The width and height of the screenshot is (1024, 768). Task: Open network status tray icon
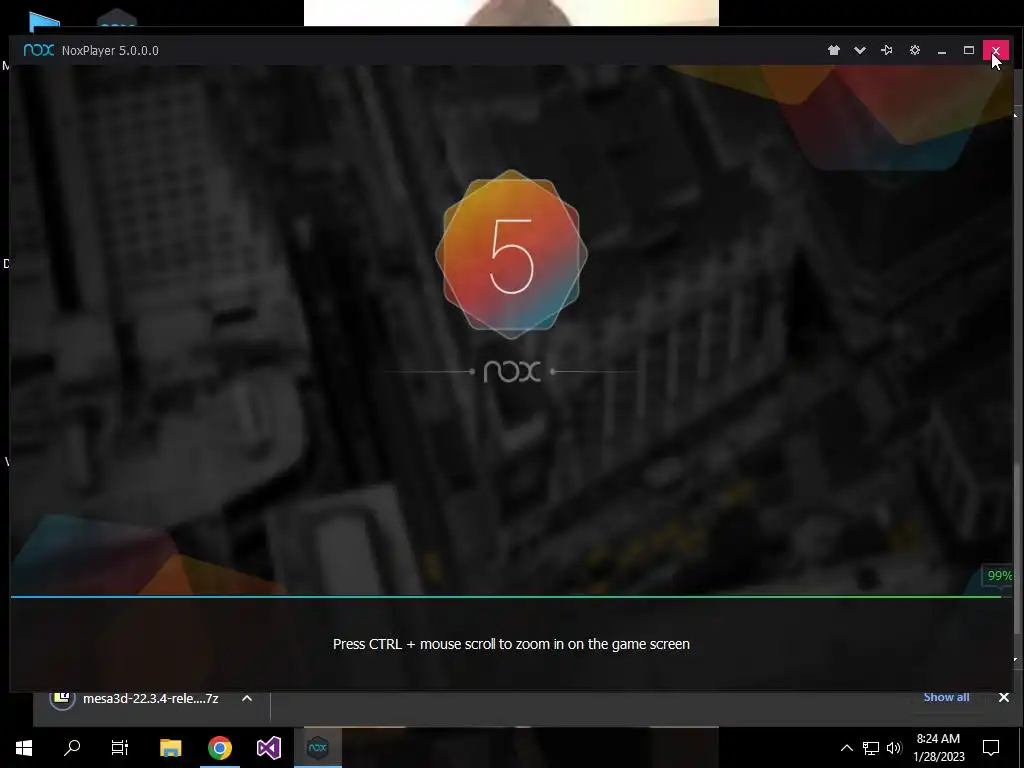871,748
